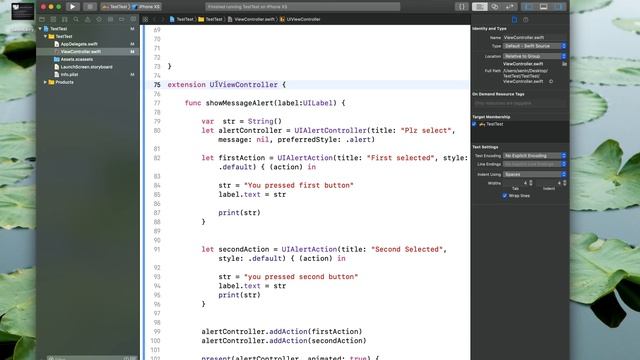Show the Test navigator
The width and height of the screenshot is (640, 360).
click(x=99, y=19)
